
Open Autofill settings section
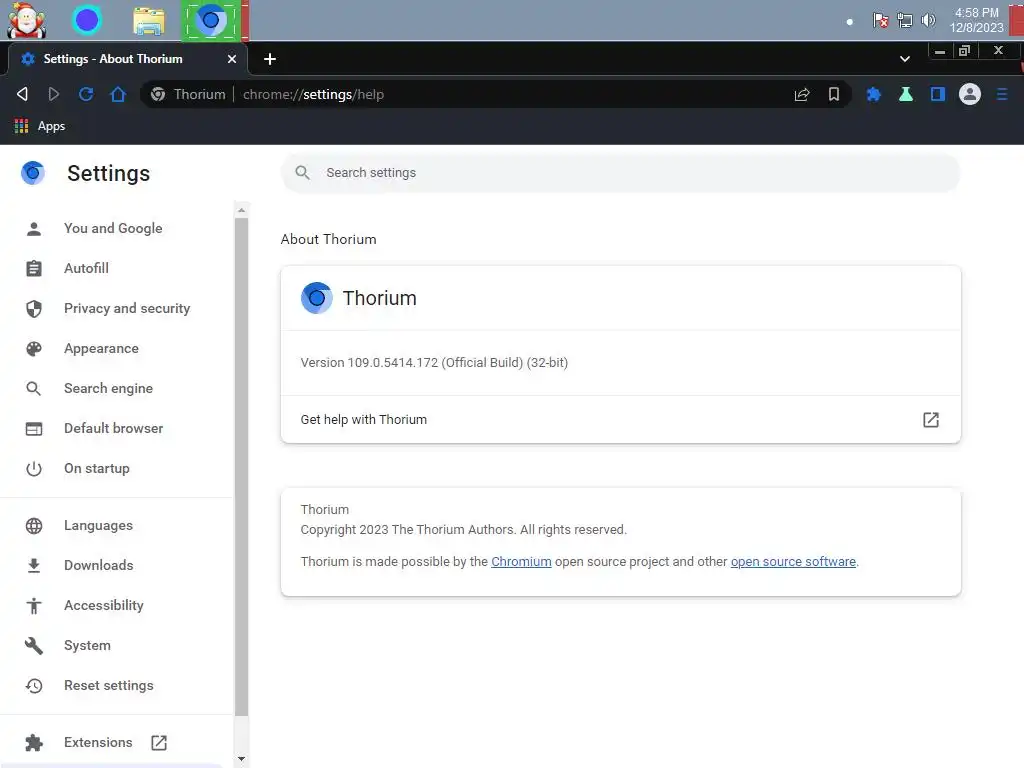click(x=86, y=268)
